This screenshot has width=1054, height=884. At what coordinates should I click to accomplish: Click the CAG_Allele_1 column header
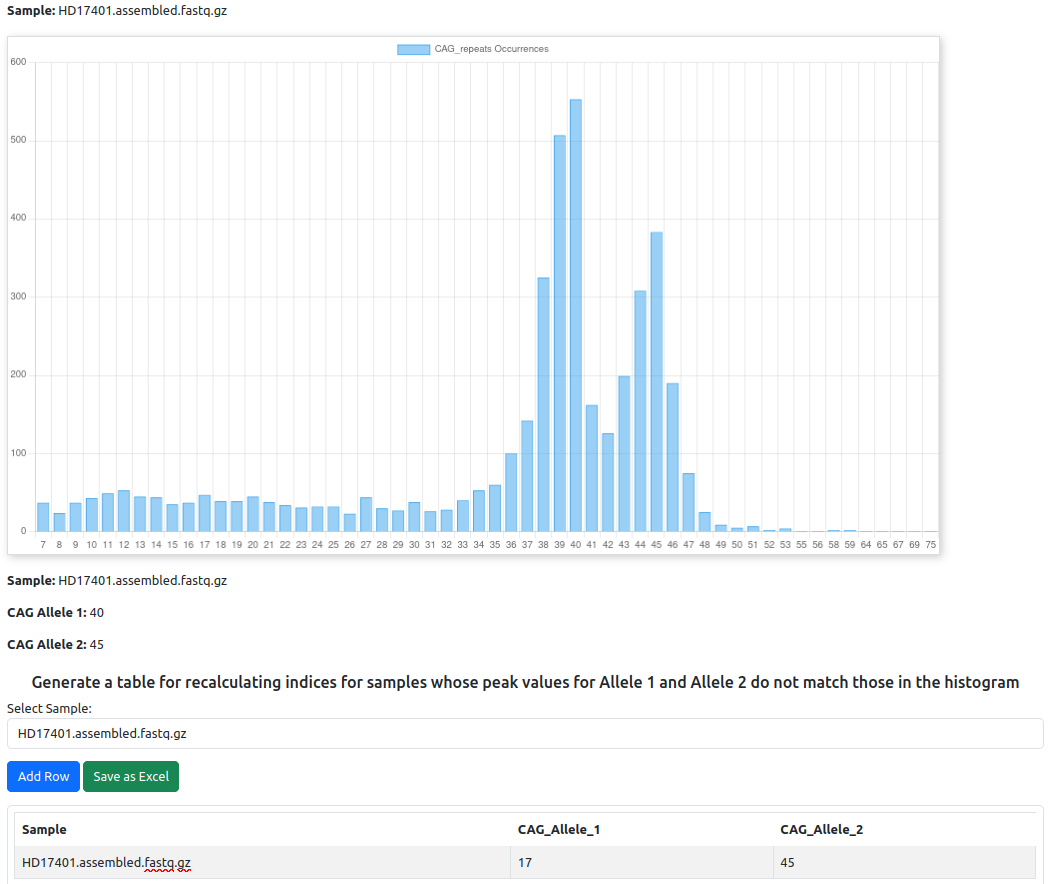559,830
